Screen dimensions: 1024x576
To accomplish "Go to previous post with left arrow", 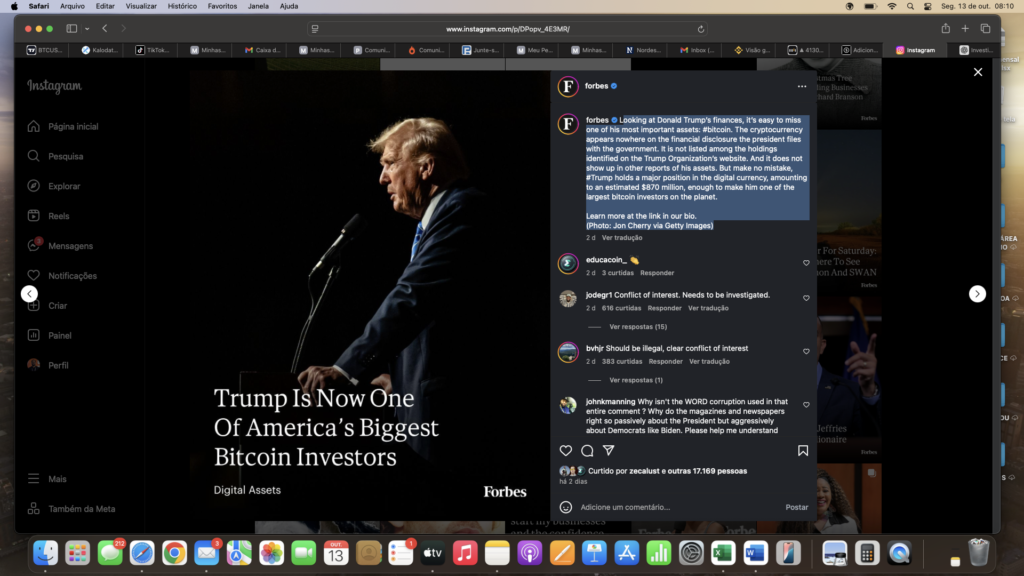I will 29,294.
